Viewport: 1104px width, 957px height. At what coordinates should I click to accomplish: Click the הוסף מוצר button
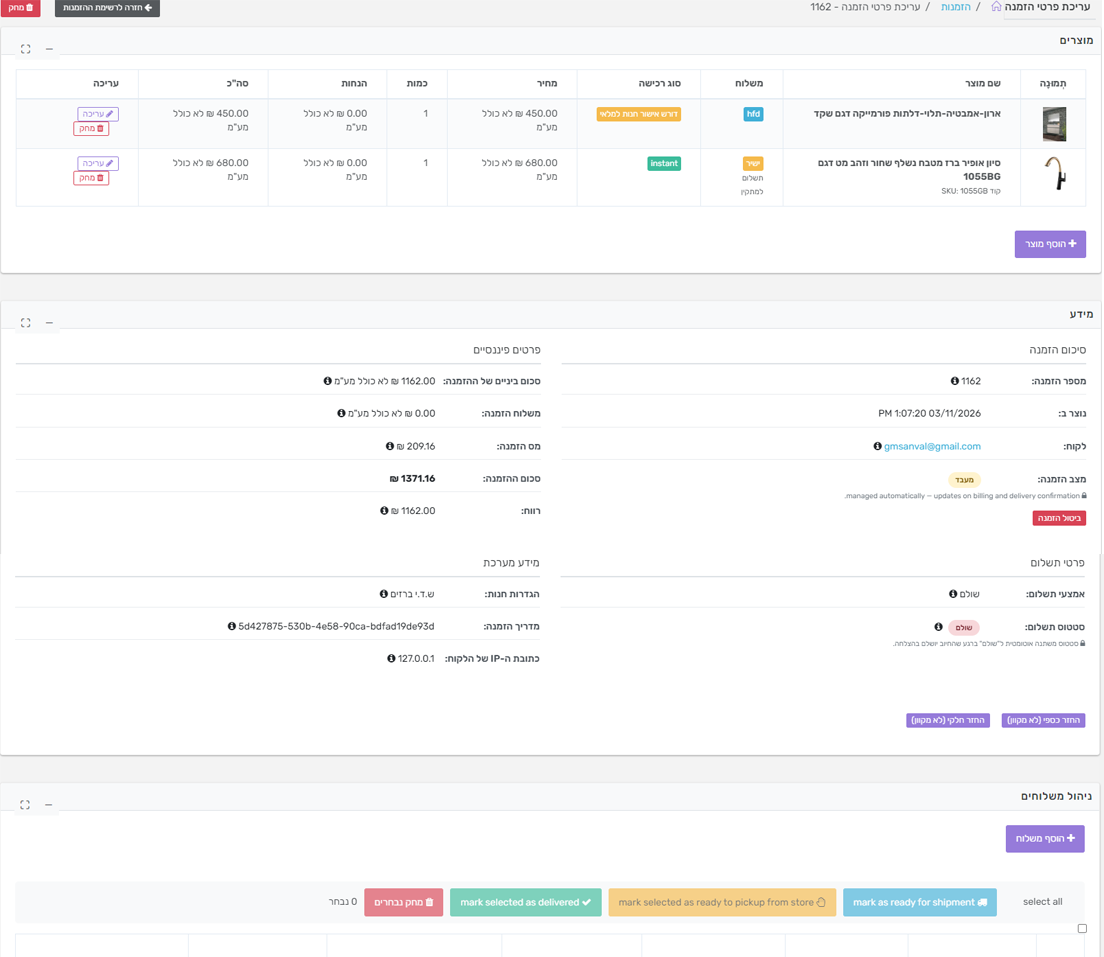(x=1050, y=244)
